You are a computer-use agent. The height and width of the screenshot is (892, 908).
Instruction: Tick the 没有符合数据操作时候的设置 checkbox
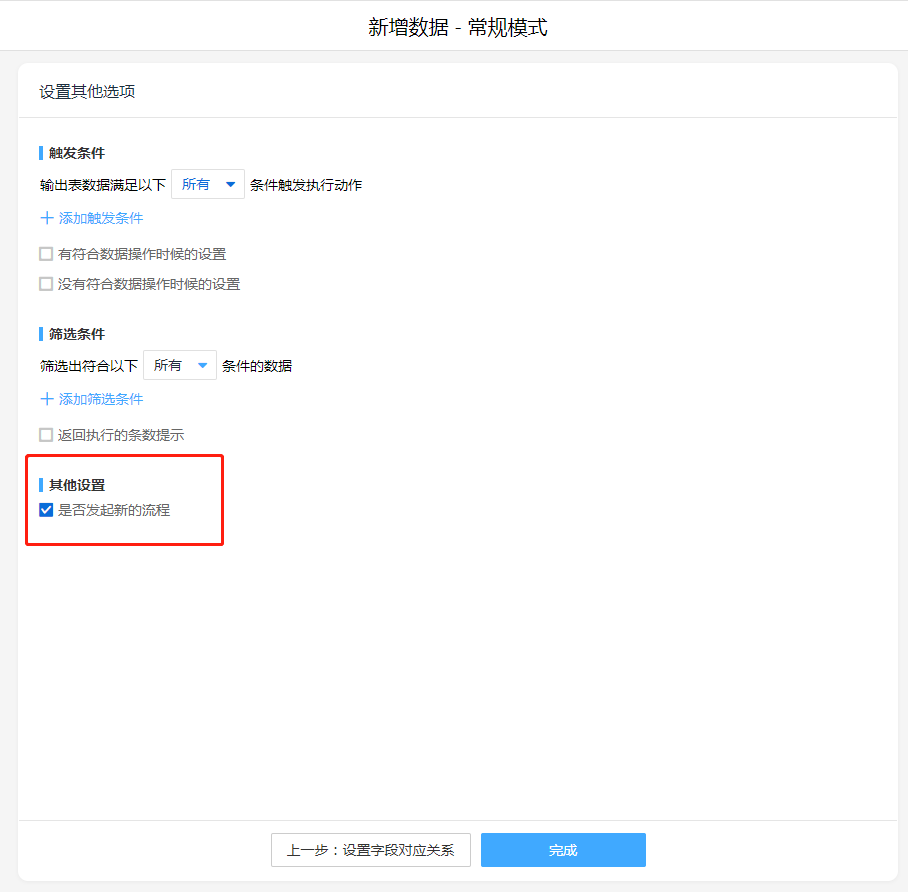(x=46, y=284)
